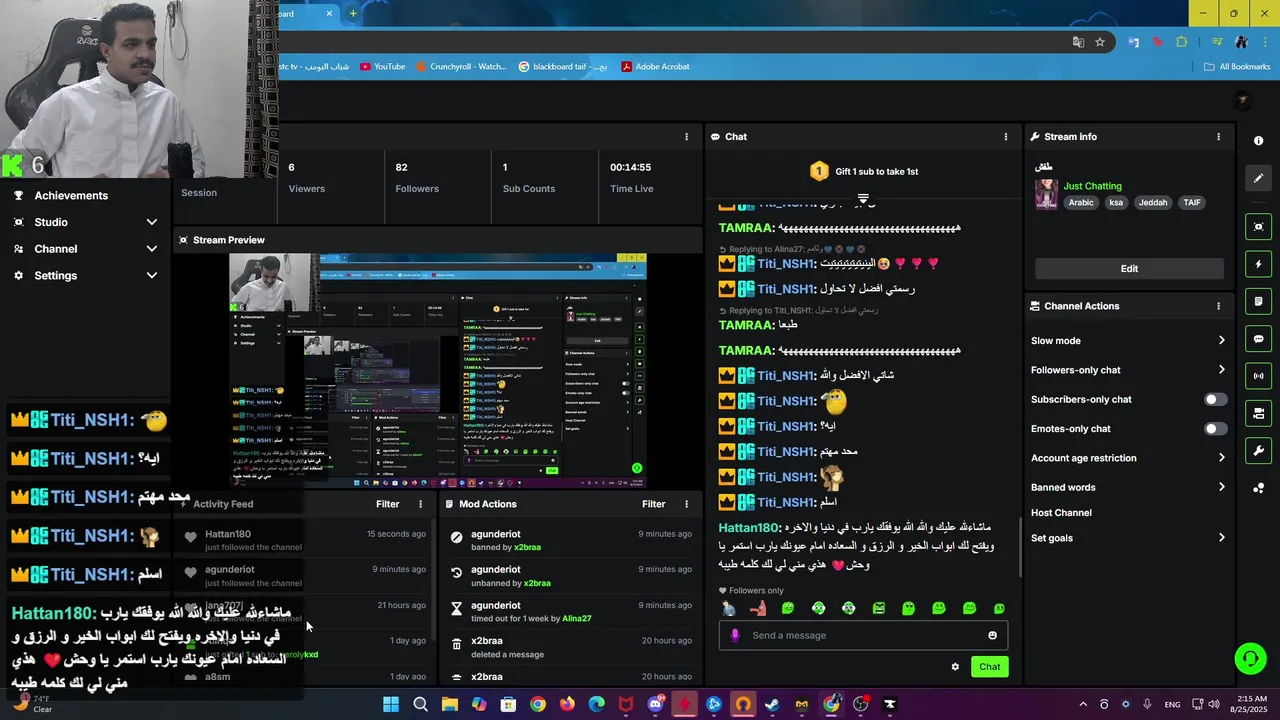Collapse the pinned gift sub banner arrow

click(863, 198)
